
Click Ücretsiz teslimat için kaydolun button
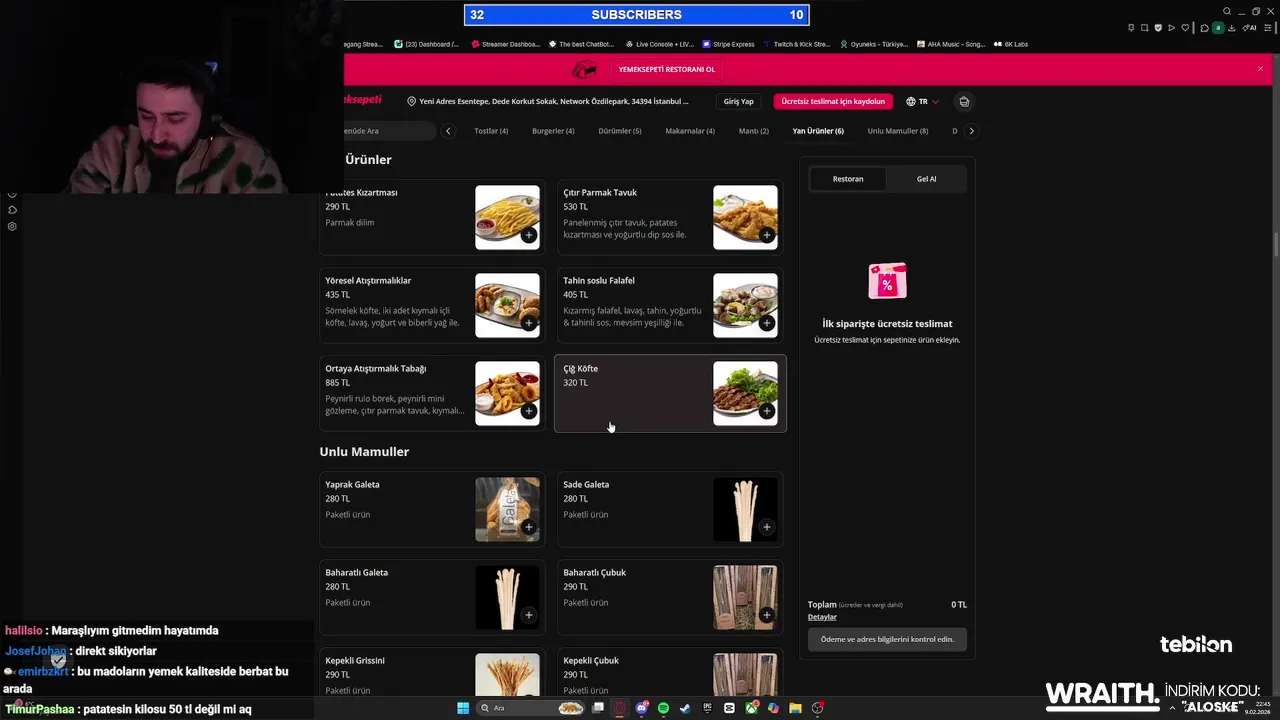833,101
